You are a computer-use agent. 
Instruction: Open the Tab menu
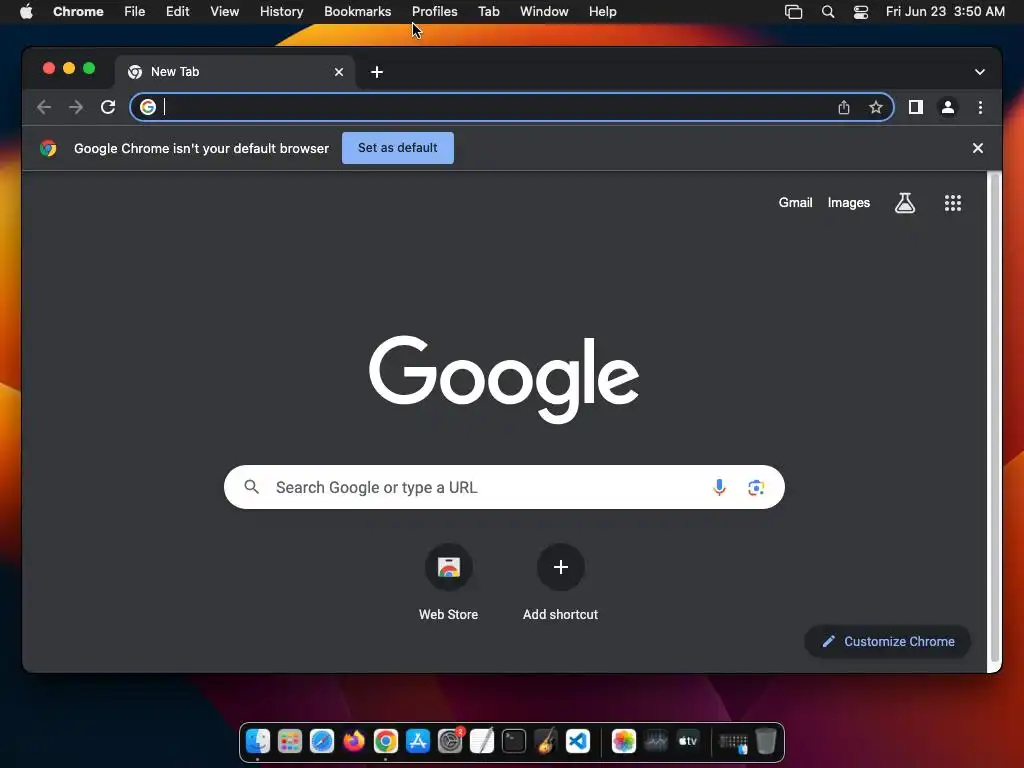click(x=488, y=11)
